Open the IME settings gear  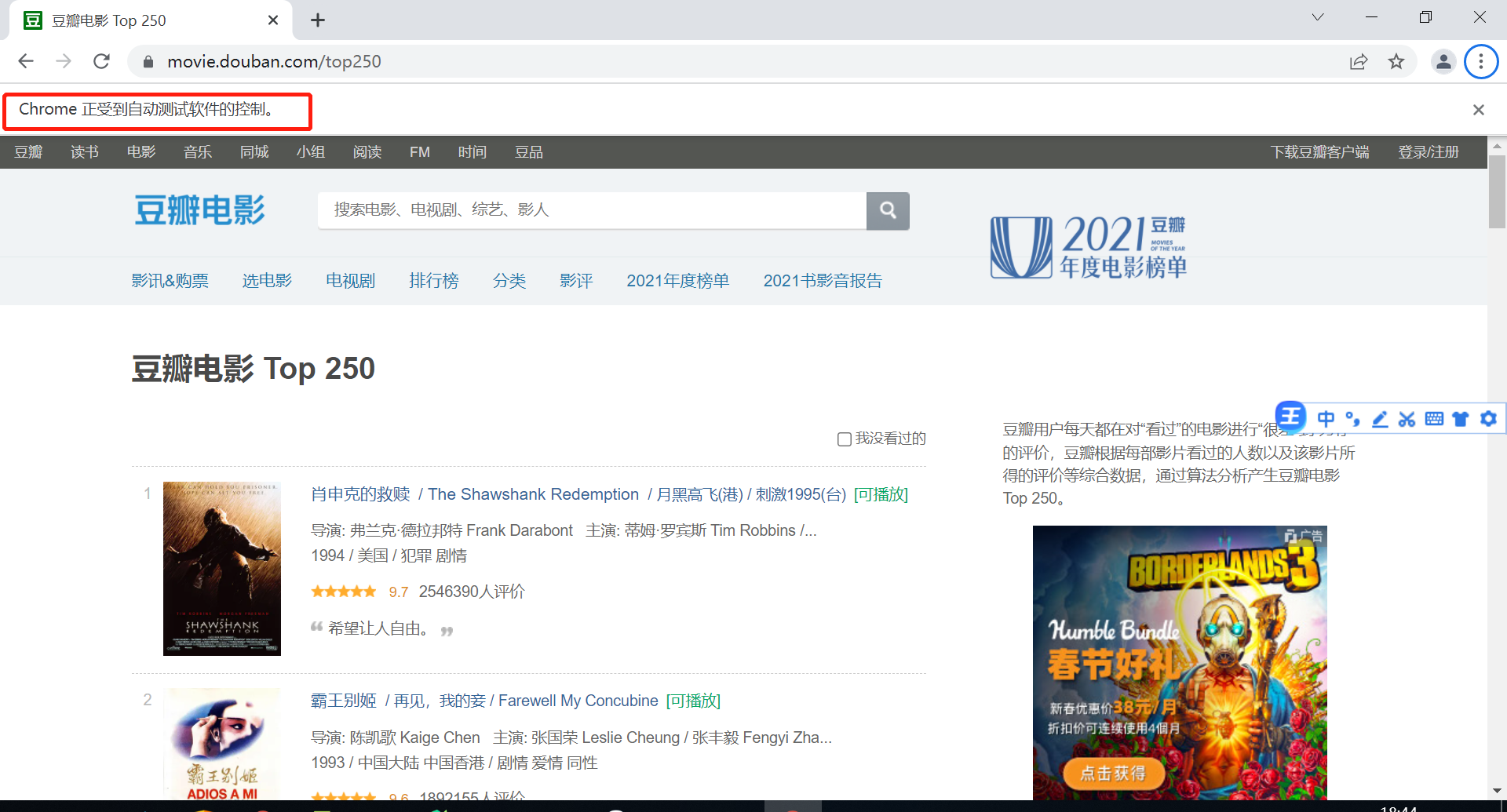pos(1488,419)
